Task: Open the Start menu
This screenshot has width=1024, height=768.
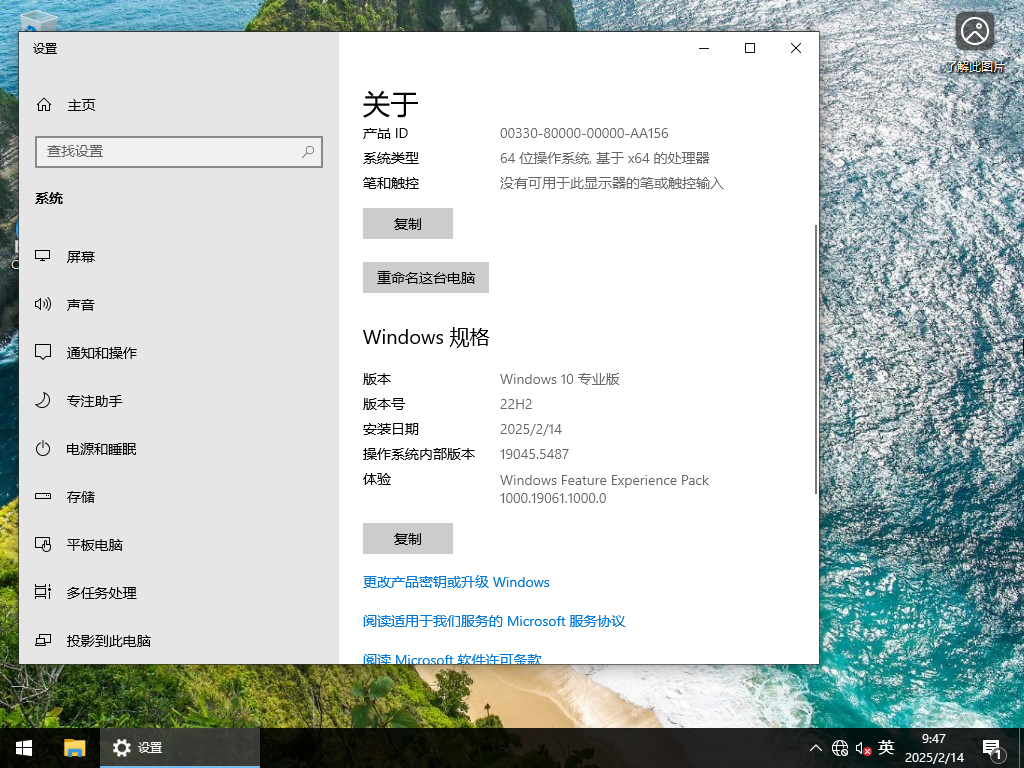Action: (23, 747)
